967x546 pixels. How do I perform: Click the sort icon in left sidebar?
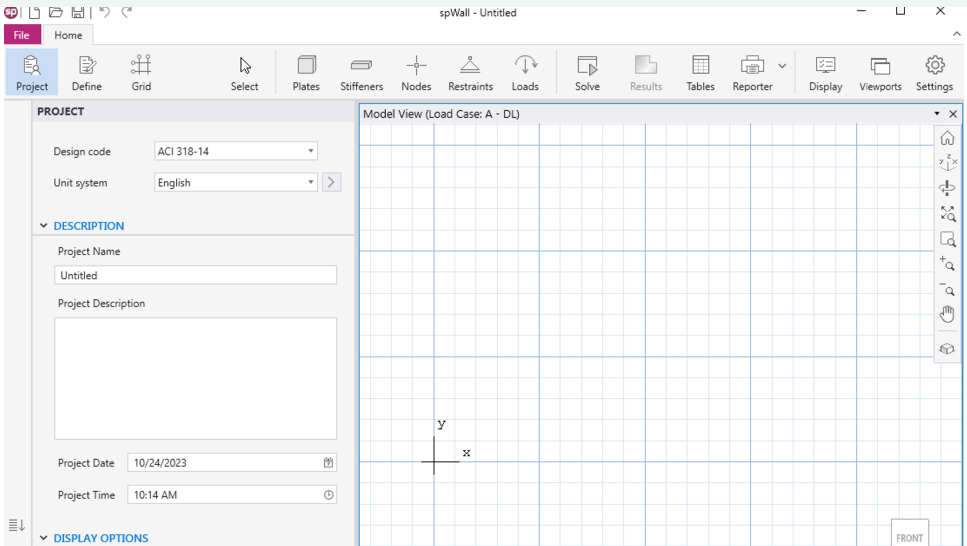[x=17, y=525]
